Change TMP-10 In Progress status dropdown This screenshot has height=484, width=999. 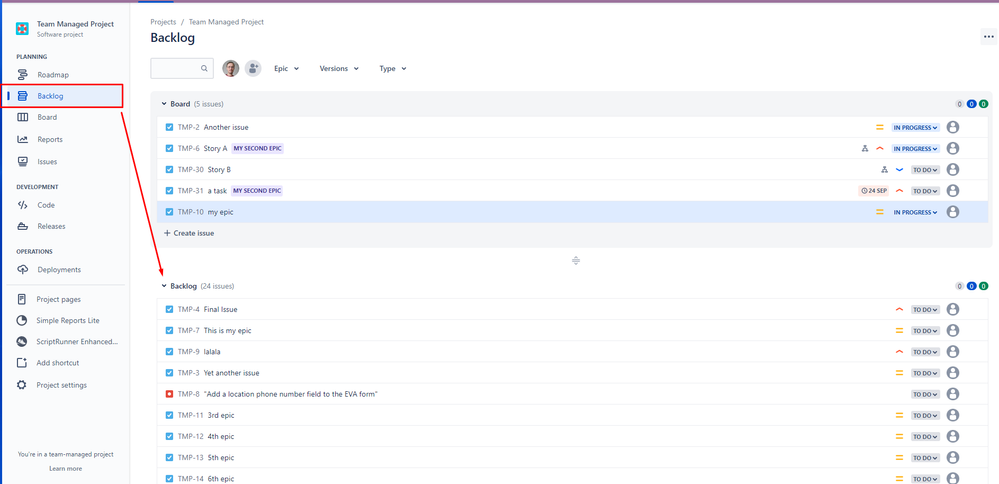coord(916,212)
